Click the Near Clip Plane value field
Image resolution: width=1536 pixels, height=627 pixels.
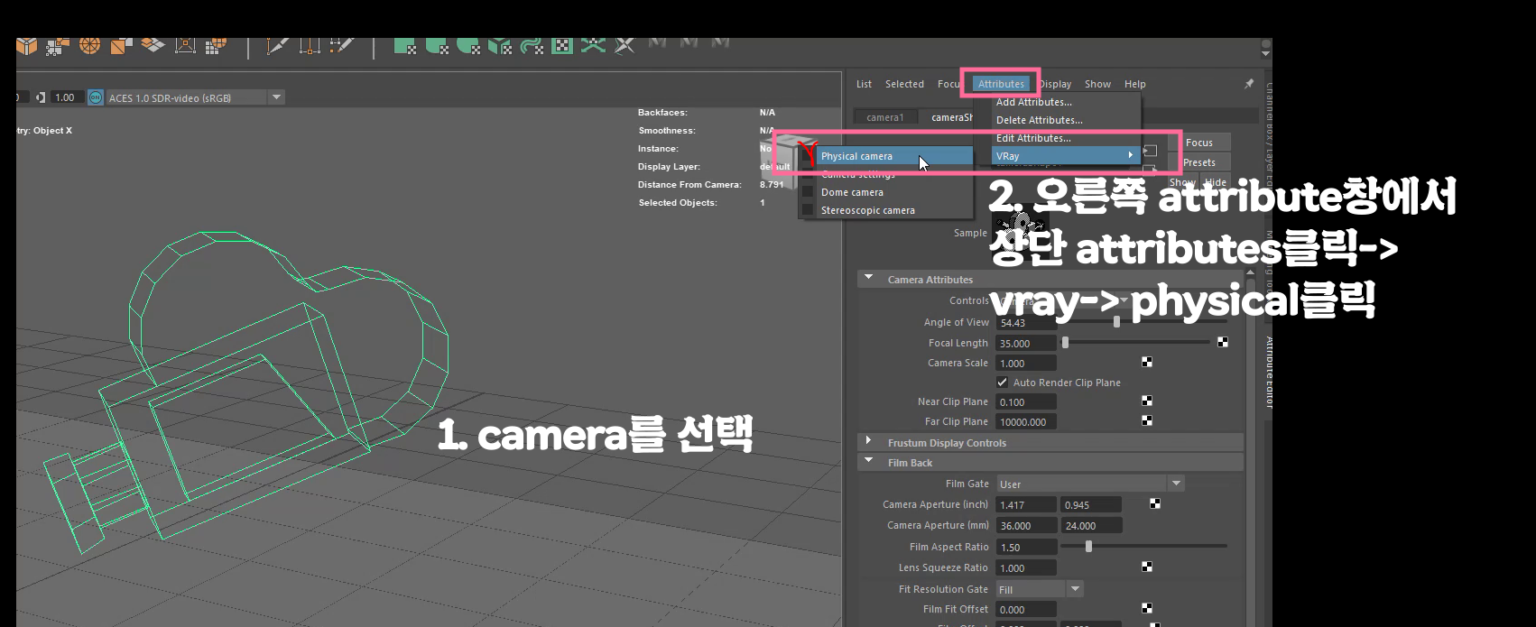(1025, 401)
